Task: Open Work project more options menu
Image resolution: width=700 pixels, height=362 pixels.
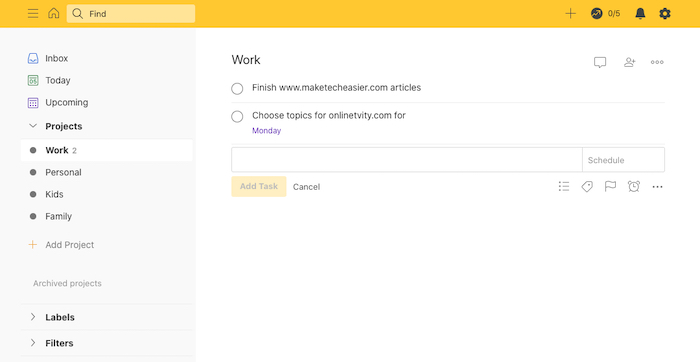Action: coord(657,62)
